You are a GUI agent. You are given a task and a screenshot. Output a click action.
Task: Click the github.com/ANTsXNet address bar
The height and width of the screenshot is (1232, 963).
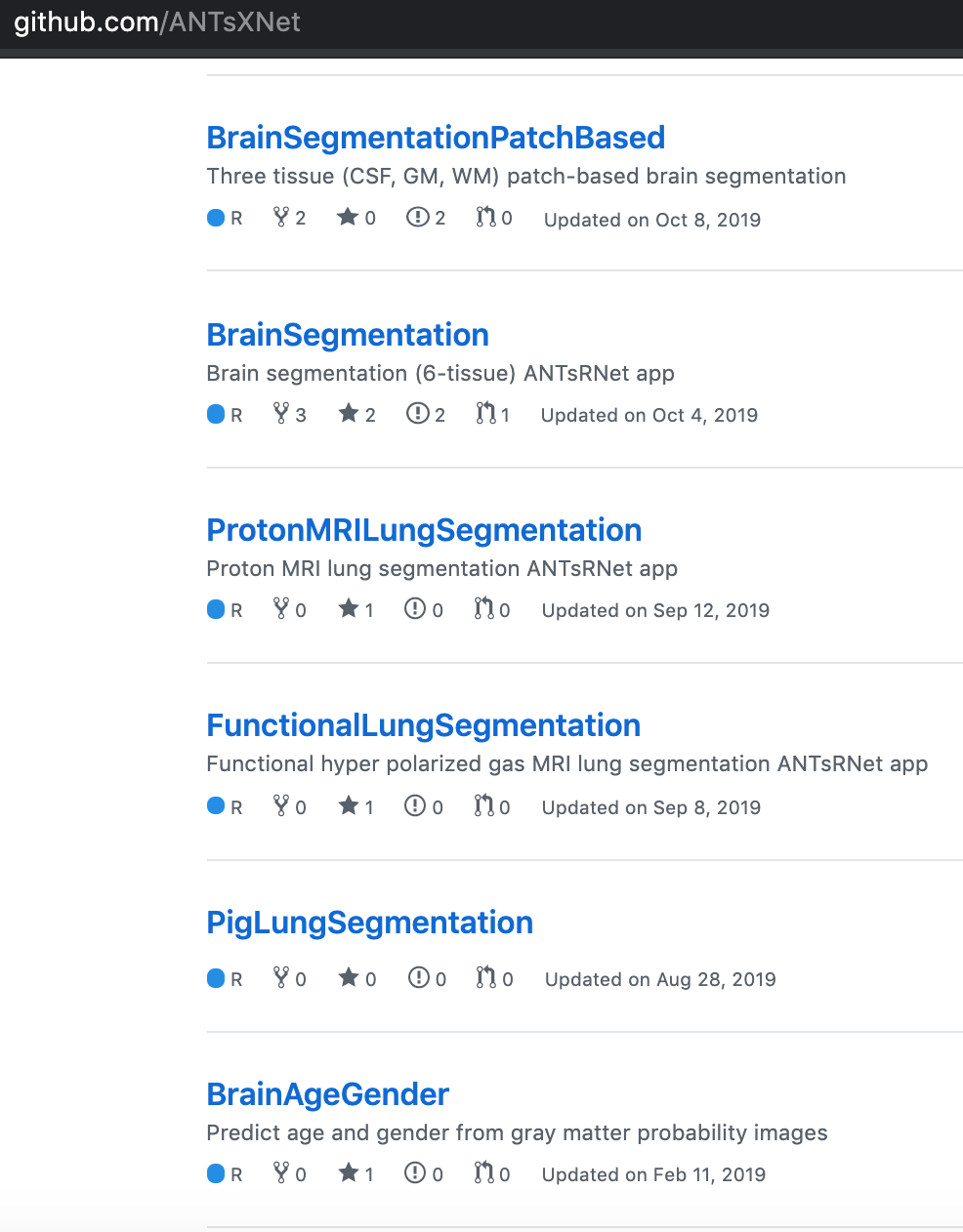(x=156, y=21)
